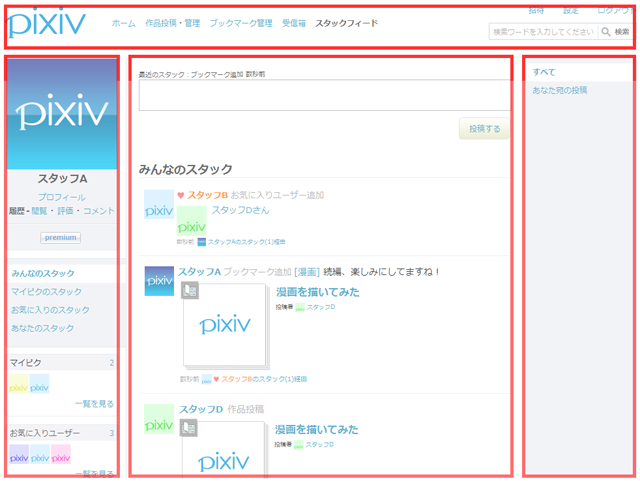640x481 pixels.
Task: Select あなたのスタック in sidebar
Action: pyautogui.click(x=42, y=328)
